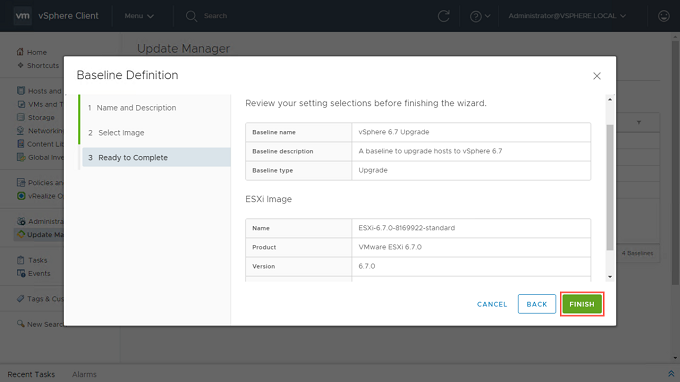Select the Hosts and Clusters sidebar icon
This screenshot has height=382, width=680.
(x=21, y=91)
